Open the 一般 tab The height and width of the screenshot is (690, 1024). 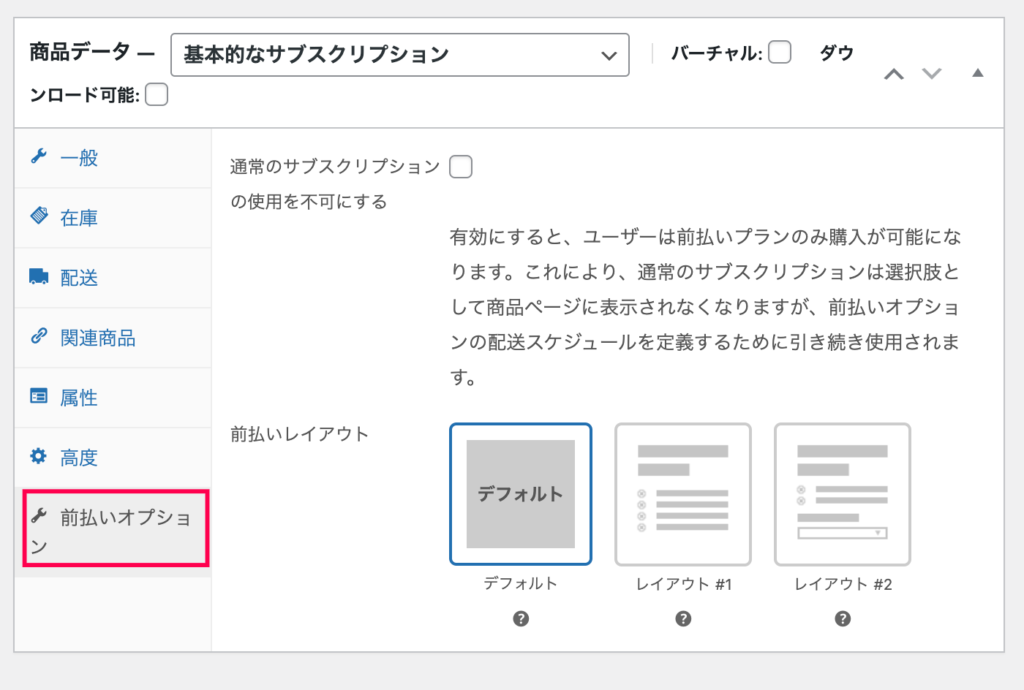tap(113, 158)
